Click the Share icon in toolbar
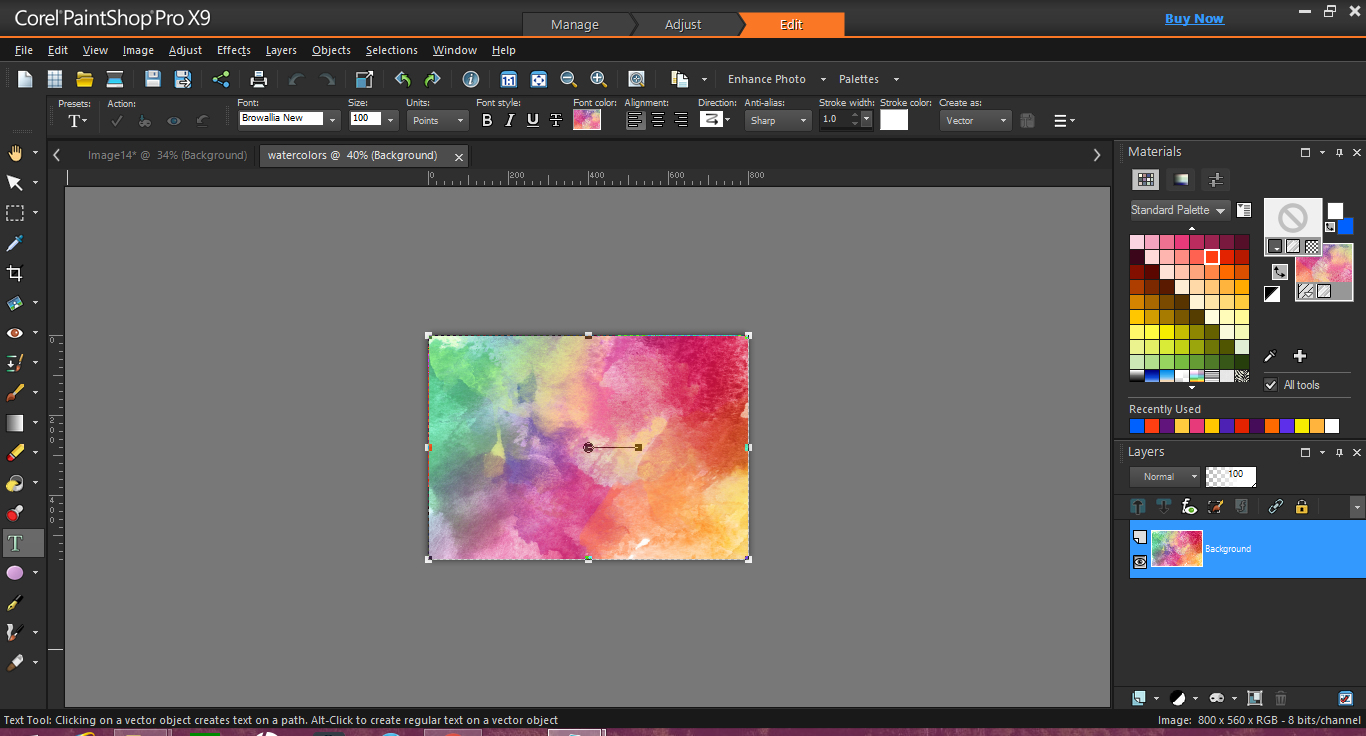1366x736 pixels. coord(221,79)
